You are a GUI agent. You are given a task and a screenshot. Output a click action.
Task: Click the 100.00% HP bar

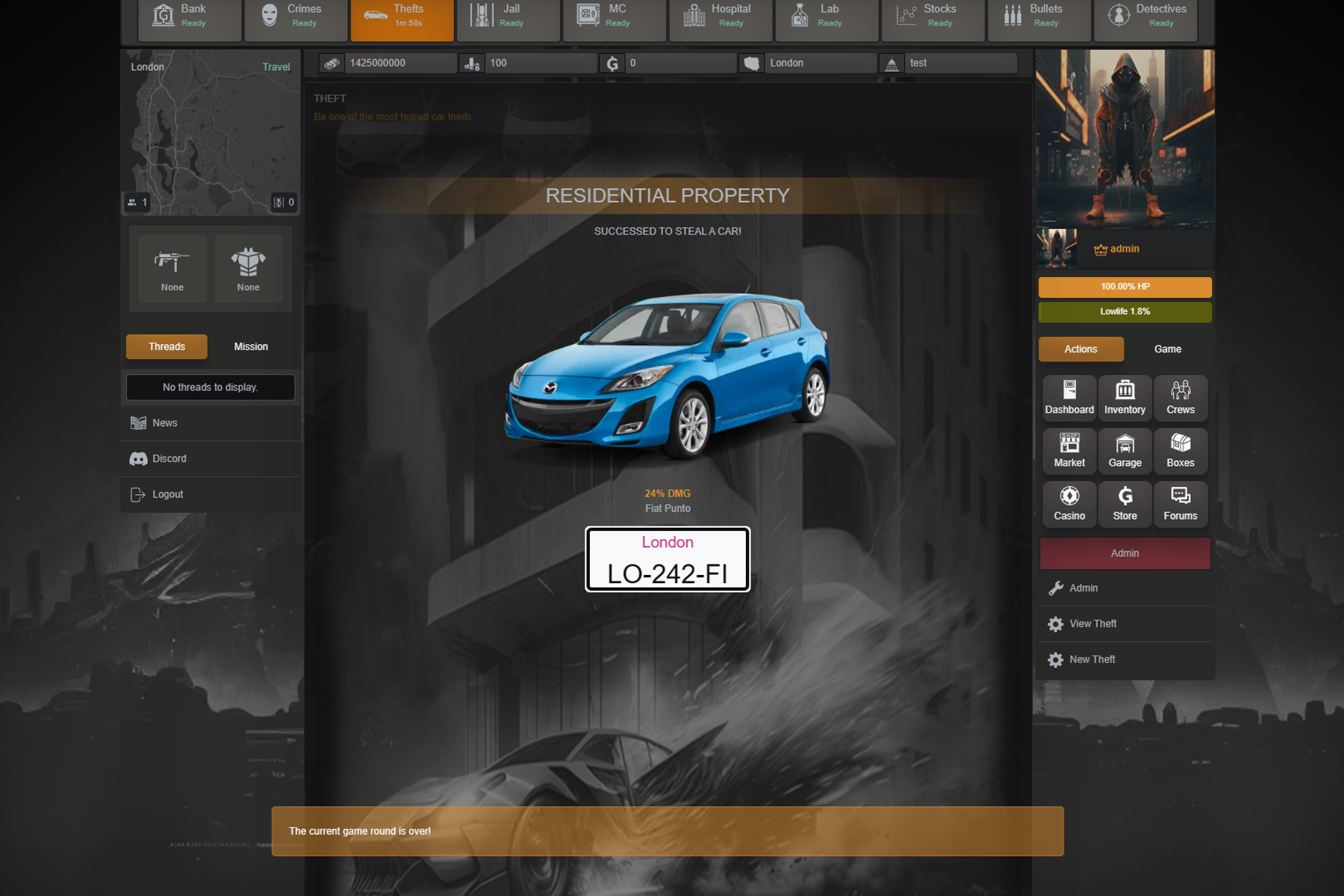coord(1124,287)
